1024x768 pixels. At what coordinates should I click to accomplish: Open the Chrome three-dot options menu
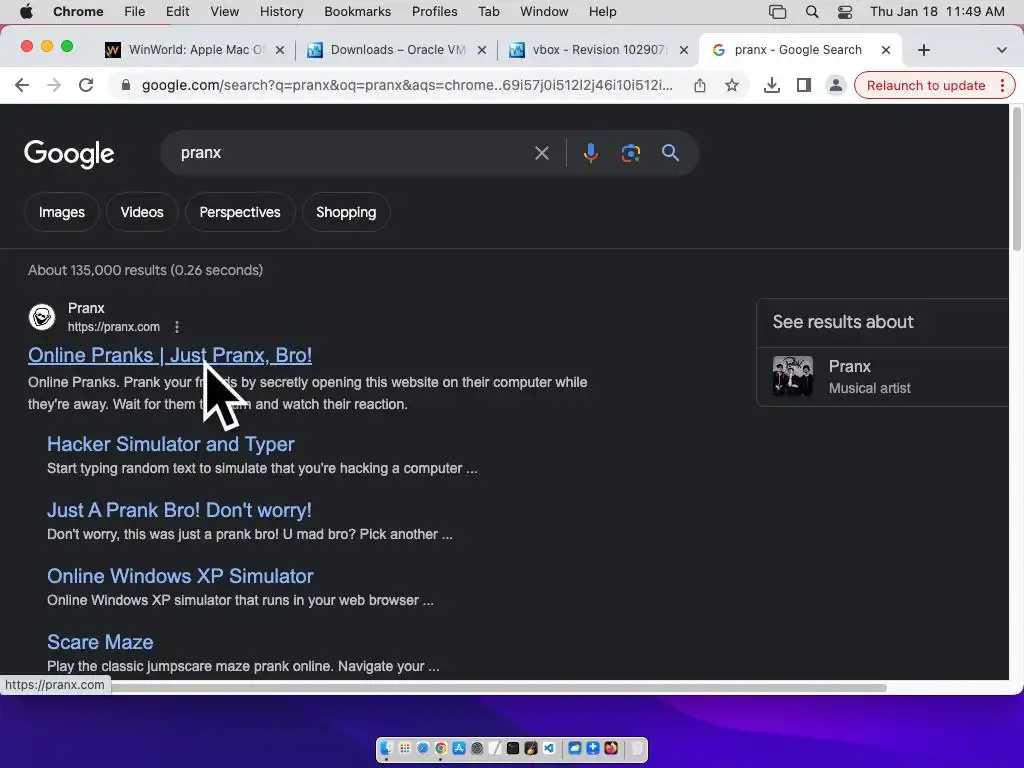(1002, 85)
